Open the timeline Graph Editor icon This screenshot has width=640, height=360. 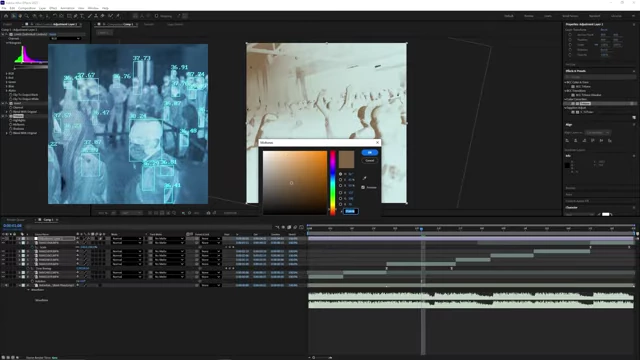pyautogui.click(x=302, y=227)
